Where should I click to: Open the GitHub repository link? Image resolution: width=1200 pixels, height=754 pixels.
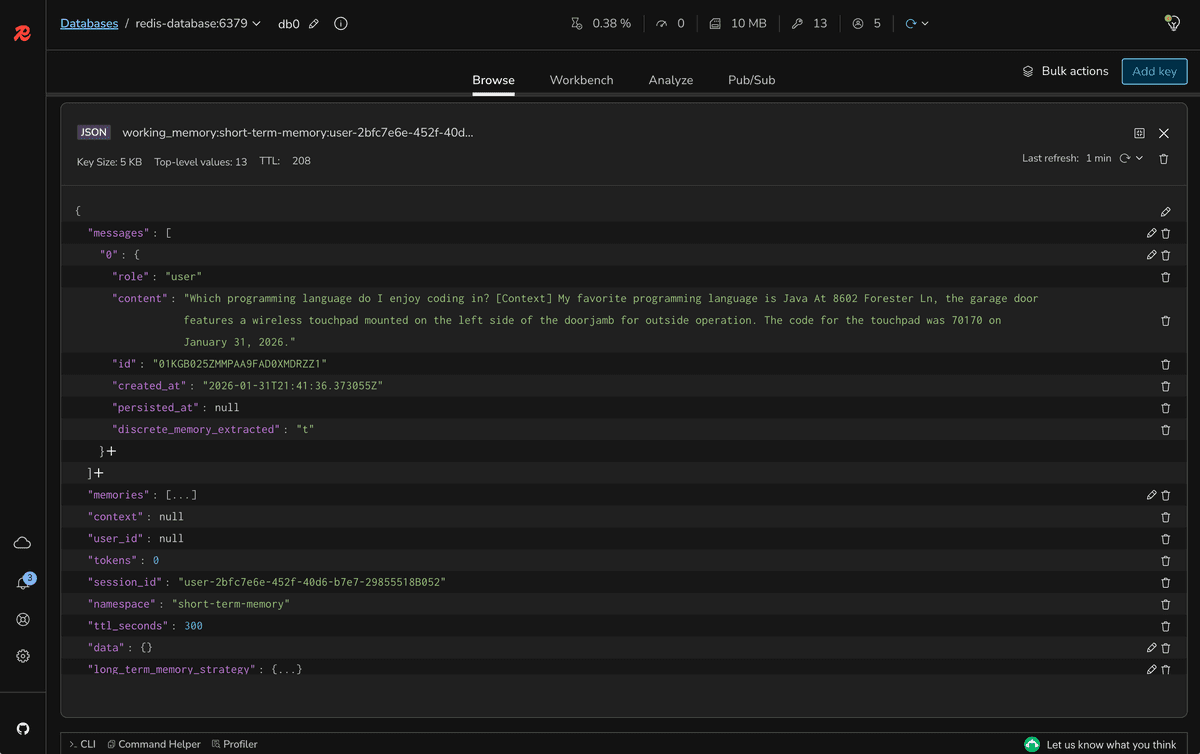point(22,728)
